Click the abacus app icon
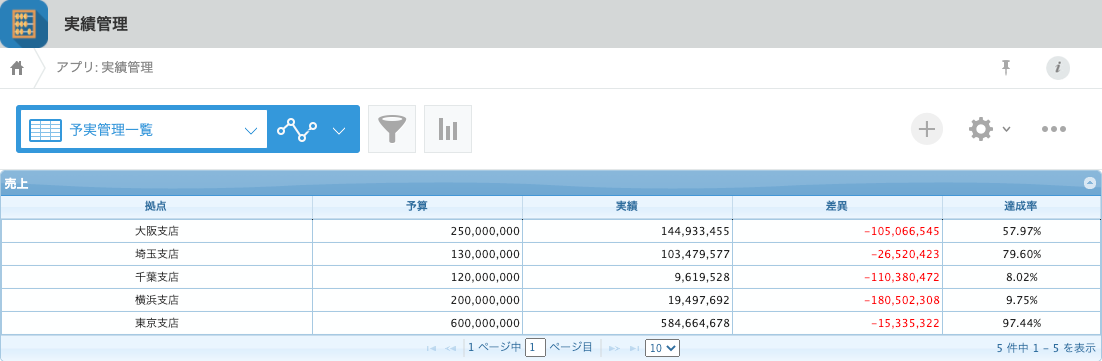Image resolution: width=1102 pixels, height=361 pixels. tap(25, 24)
